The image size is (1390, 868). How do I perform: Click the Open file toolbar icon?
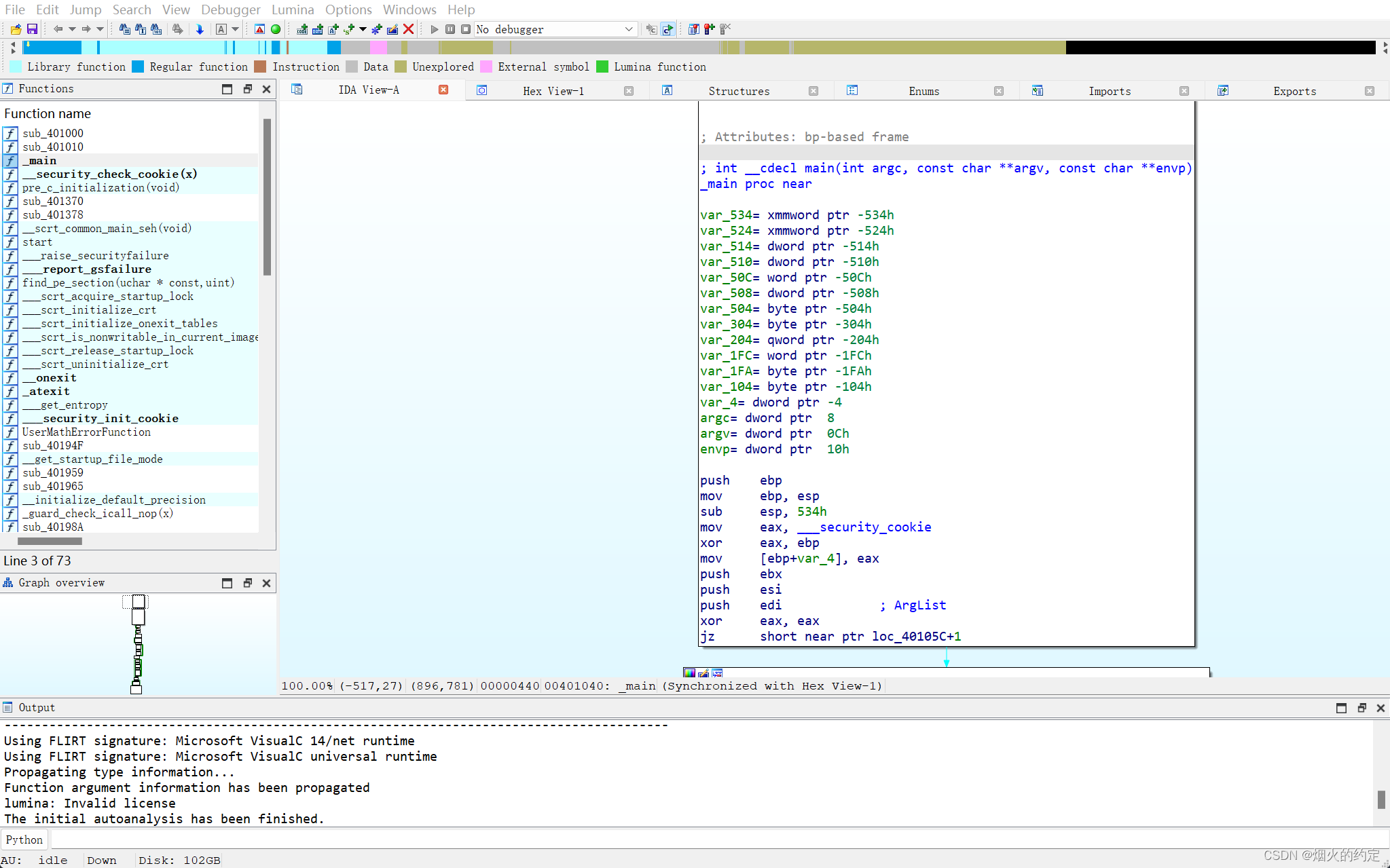(16, 29)
